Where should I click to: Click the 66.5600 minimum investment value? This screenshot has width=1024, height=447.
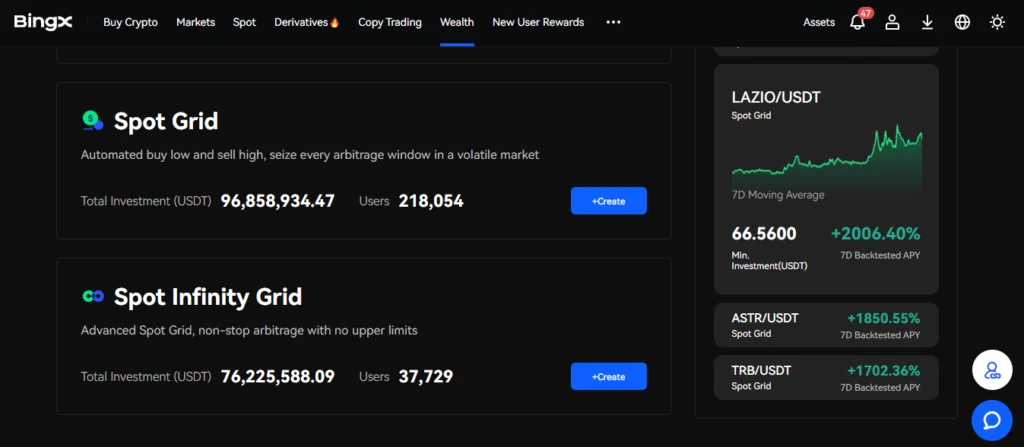coord(764,233)
